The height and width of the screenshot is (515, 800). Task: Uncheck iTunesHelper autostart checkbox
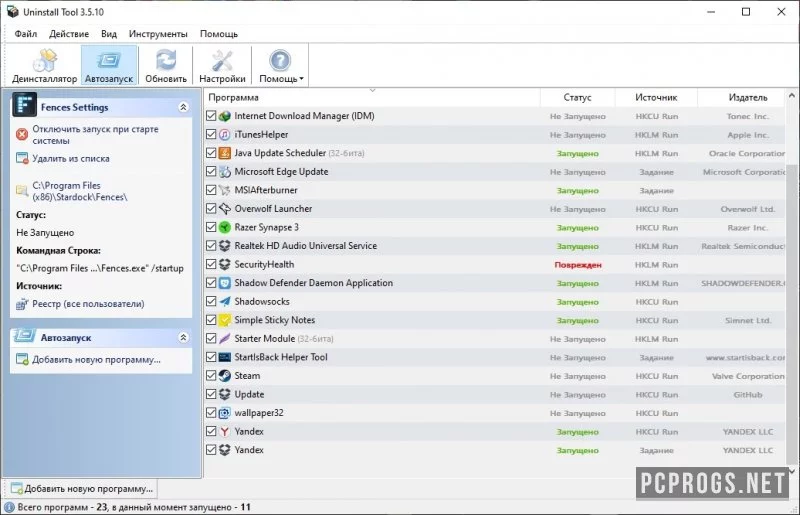(x=211, y=134)
